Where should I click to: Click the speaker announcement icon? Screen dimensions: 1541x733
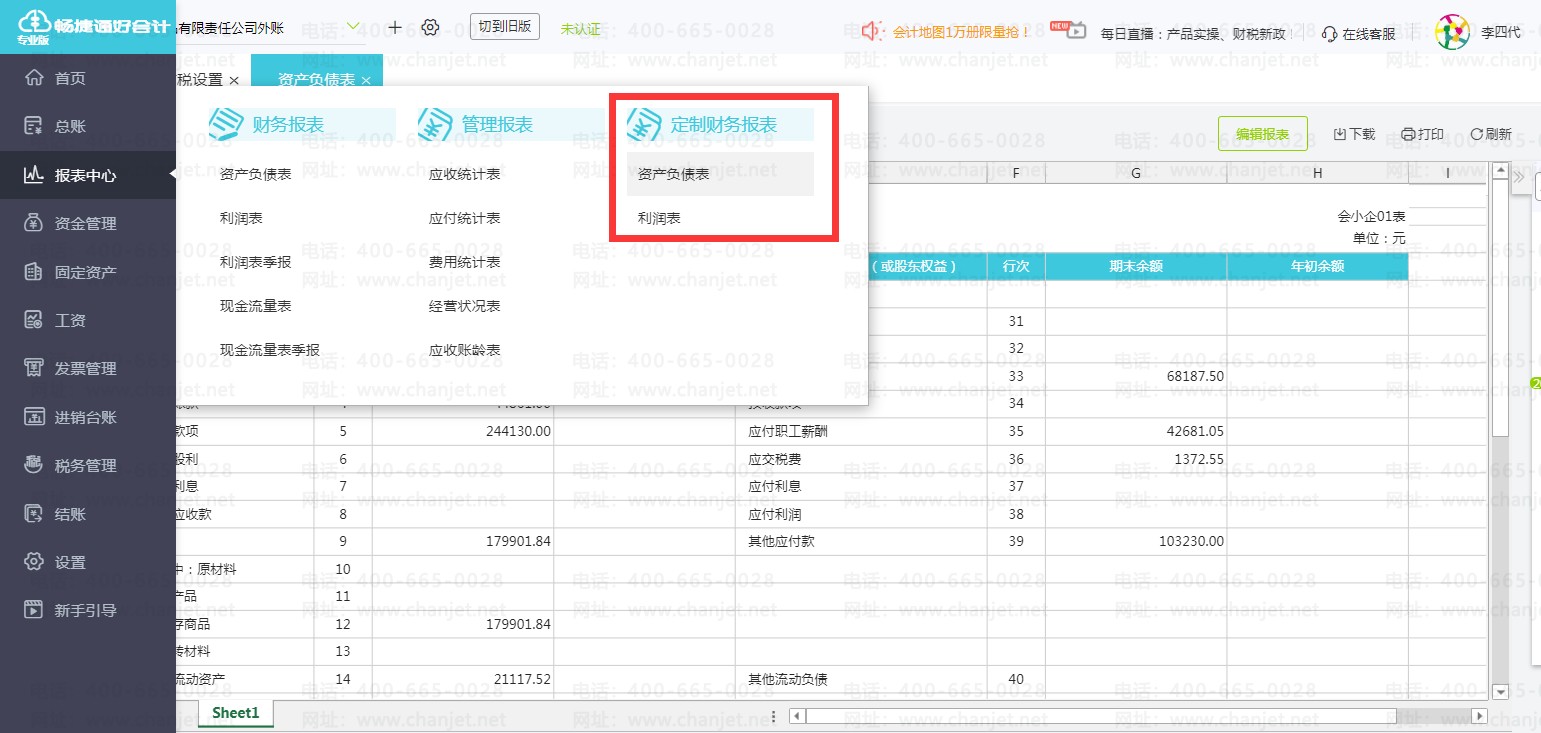click(872, 31)
